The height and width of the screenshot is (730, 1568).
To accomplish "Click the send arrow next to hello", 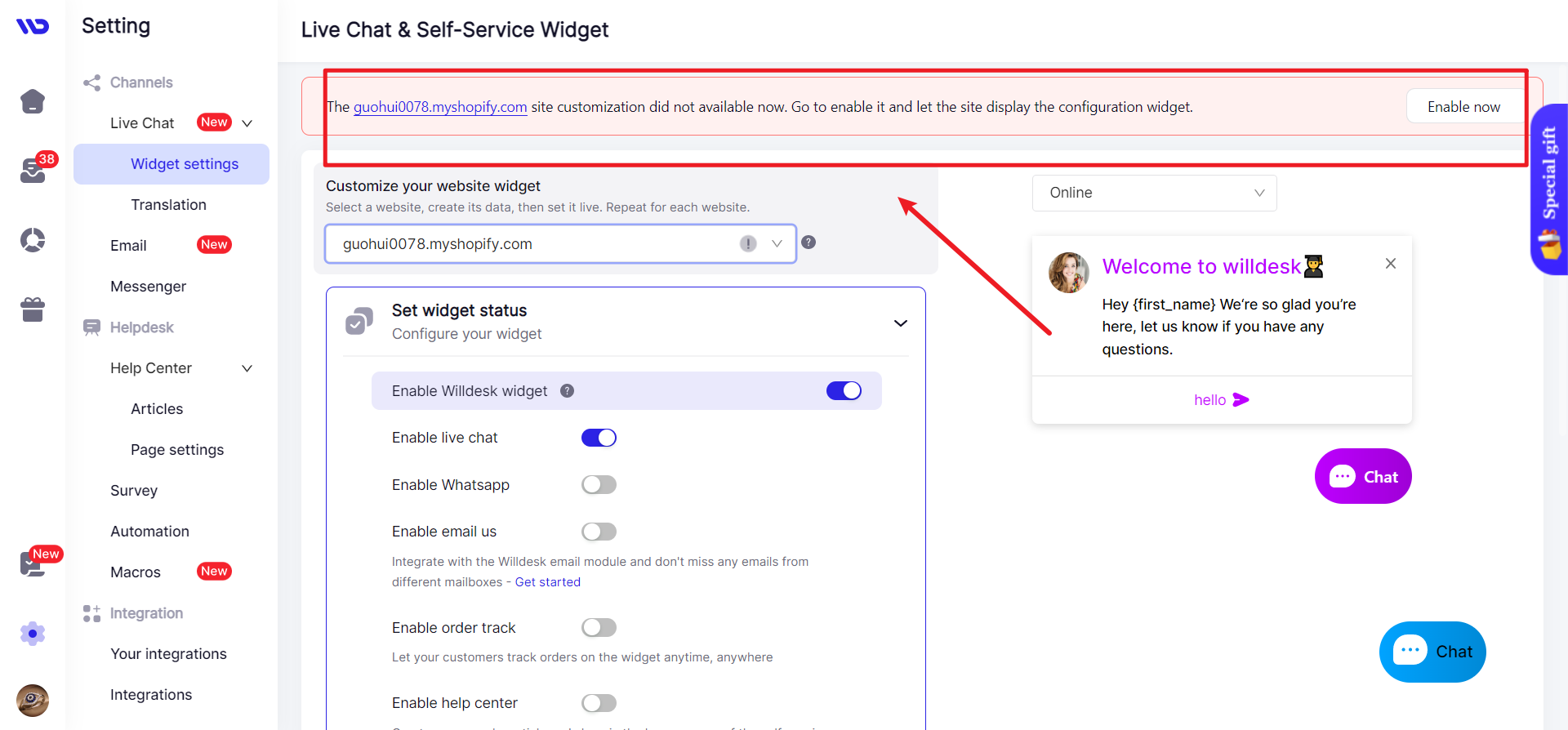I will (1241, 399).
